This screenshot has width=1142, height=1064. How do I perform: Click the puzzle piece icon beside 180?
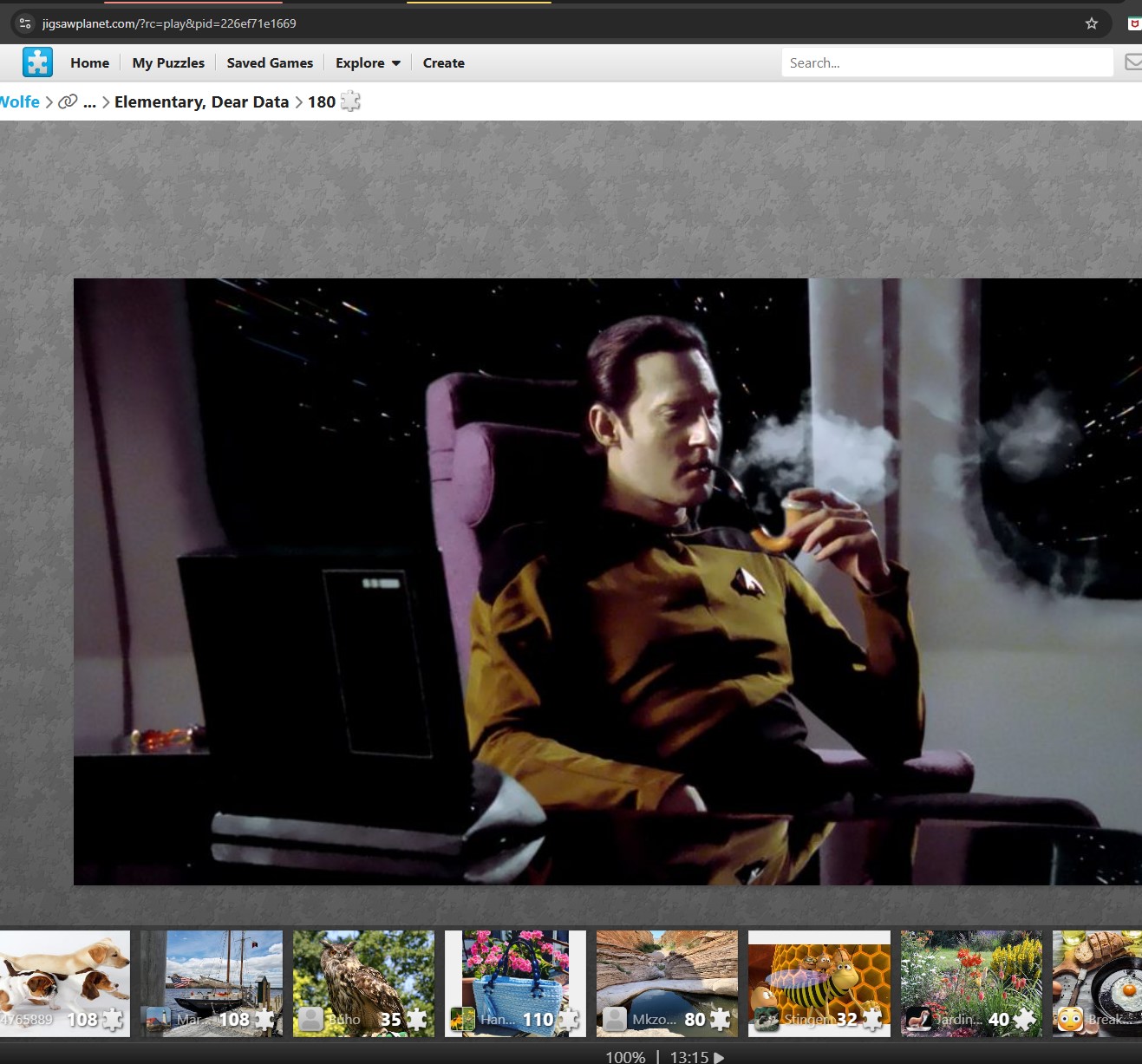(x=350, y=101)
